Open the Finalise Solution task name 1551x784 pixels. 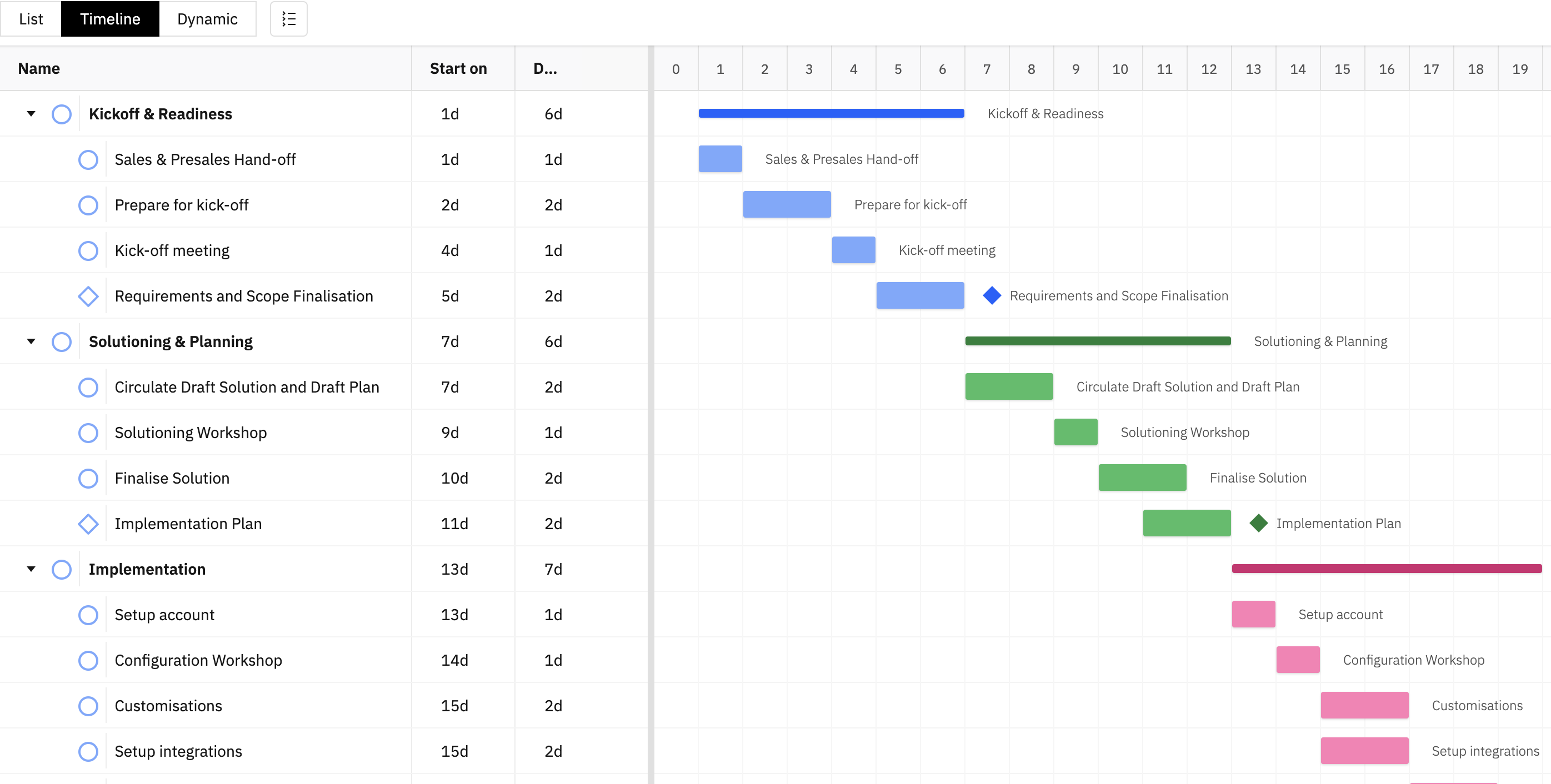click(172, 478)
